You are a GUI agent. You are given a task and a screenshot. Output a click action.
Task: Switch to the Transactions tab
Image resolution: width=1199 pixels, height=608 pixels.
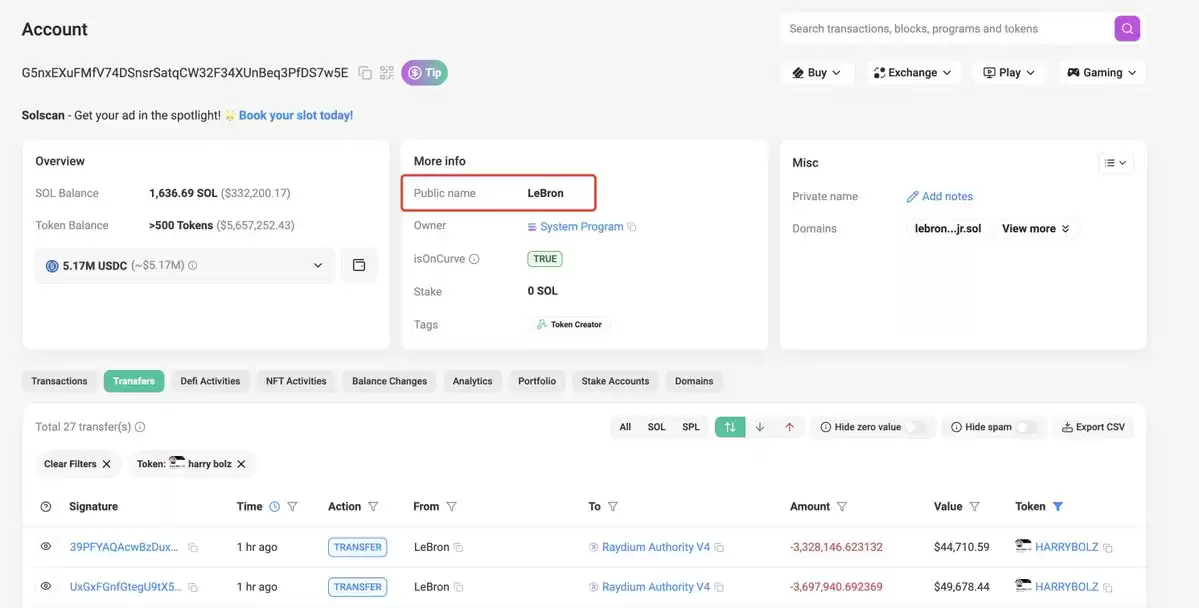(x=60, y=381)
